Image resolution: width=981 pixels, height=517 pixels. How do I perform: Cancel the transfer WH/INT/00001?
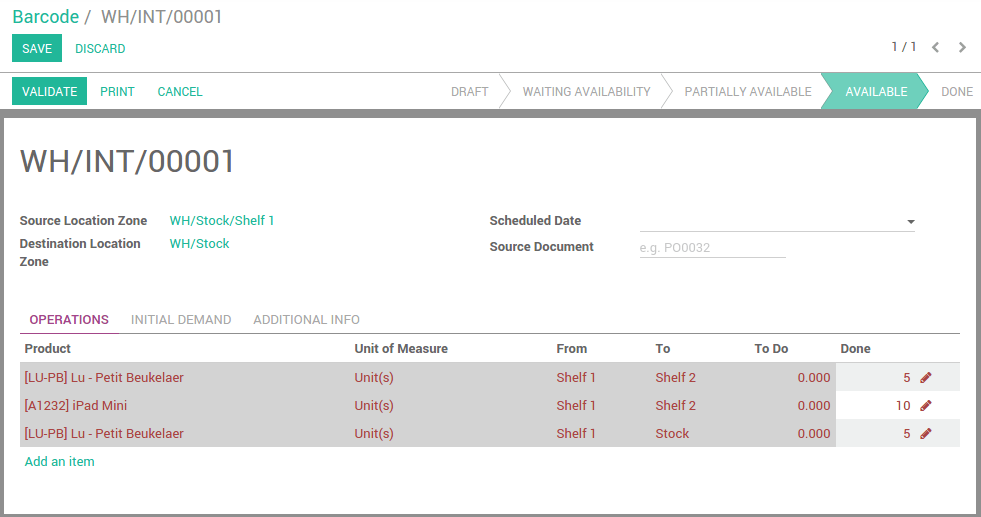coord(180,91)
